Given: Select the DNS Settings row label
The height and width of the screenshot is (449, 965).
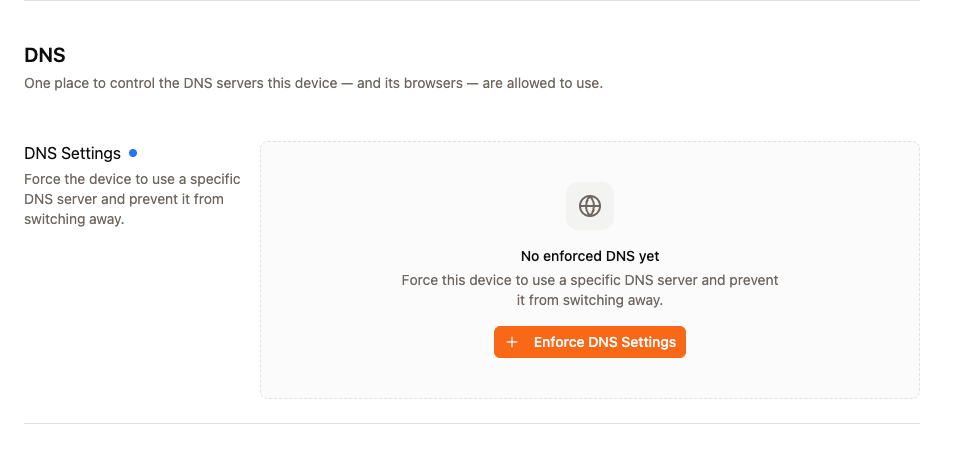Looking at the screenshot, I should pyautogui.click(x=73, y=153).
